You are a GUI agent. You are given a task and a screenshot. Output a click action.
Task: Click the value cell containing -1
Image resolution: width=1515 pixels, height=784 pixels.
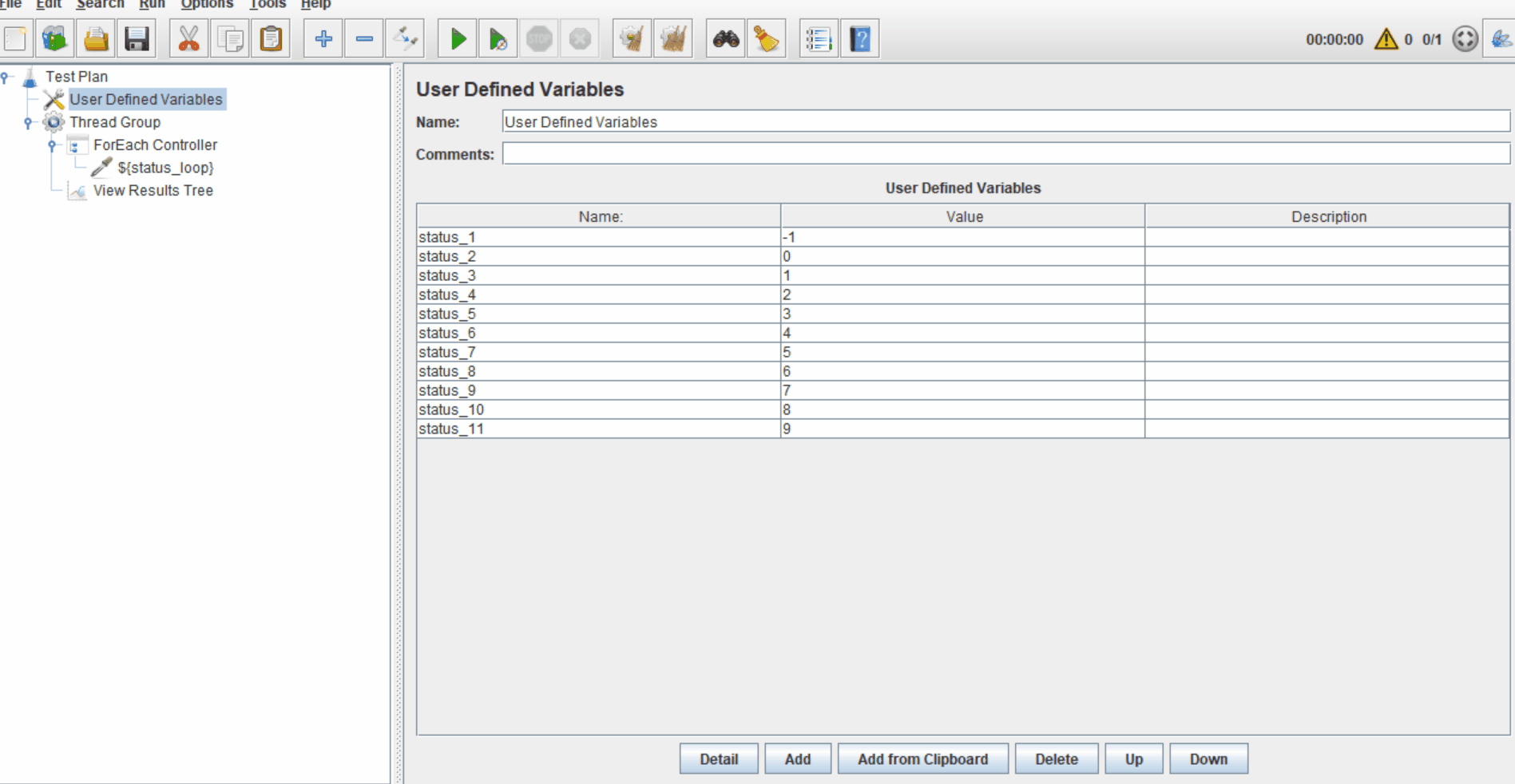963,237
